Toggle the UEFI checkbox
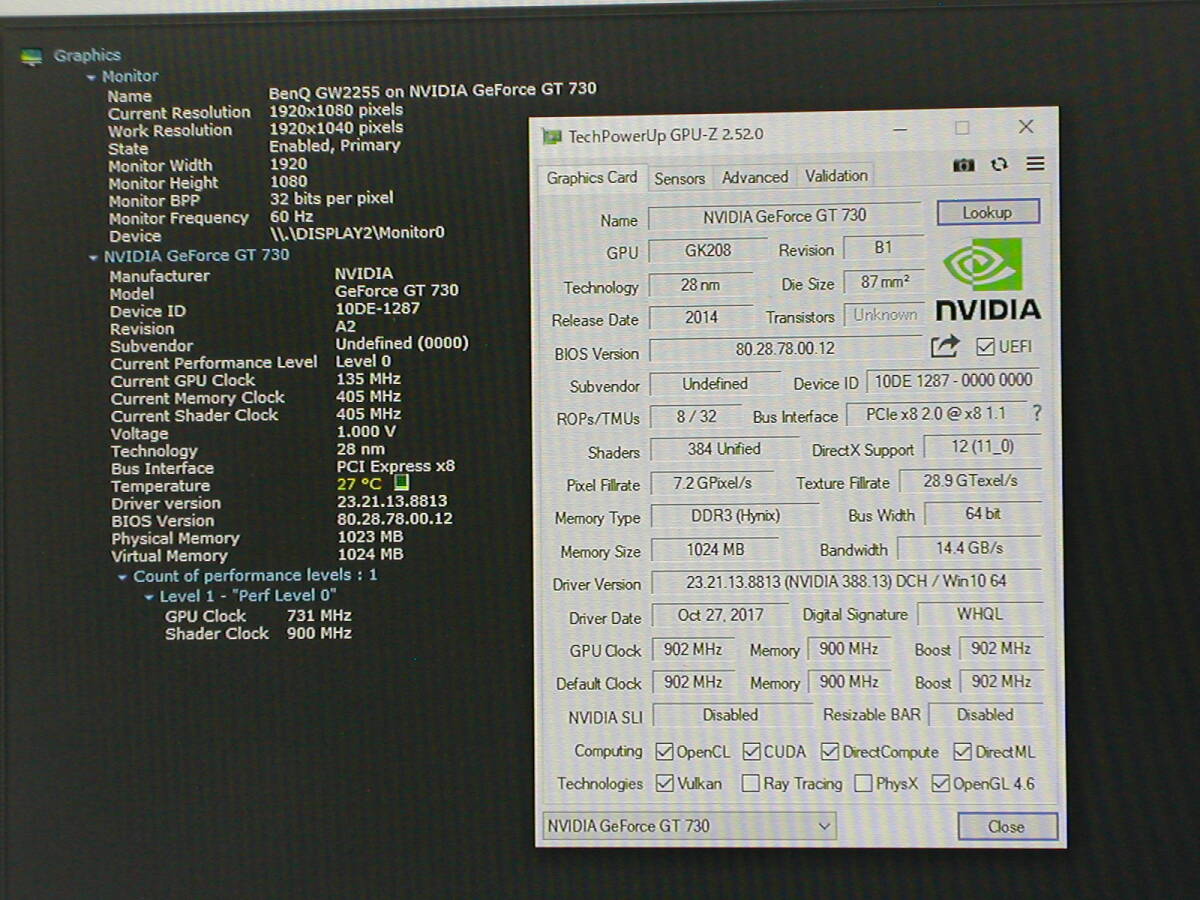The width and height of the screenshot is (1200, 900). (x=985, y=347)
